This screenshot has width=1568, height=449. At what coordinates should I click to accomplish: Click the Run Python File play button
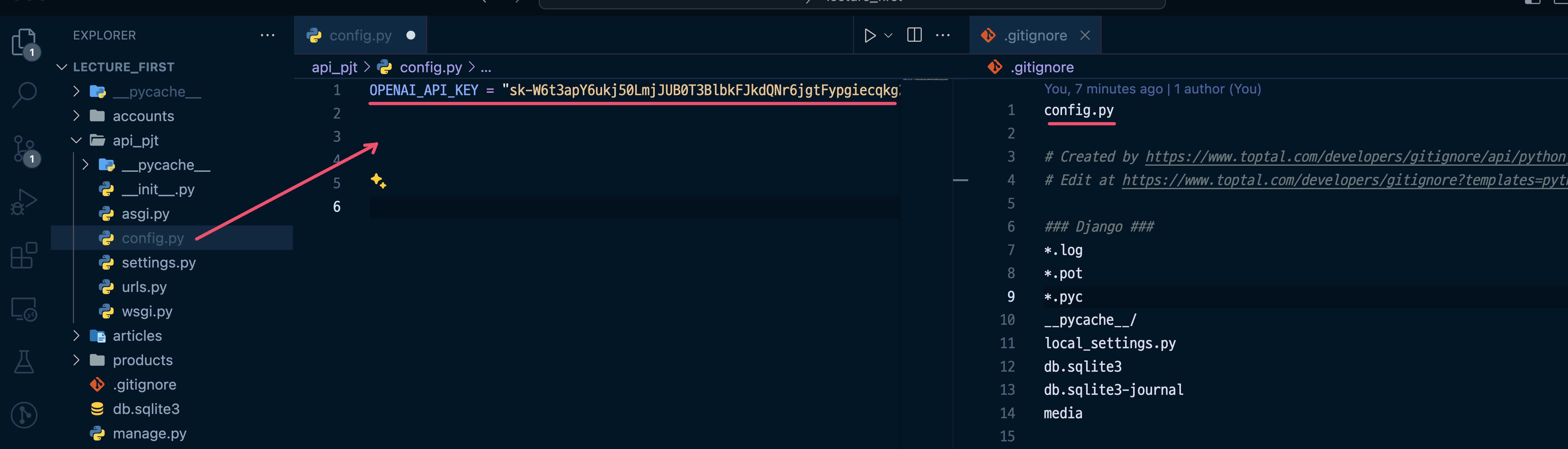(x=870, y=35)
